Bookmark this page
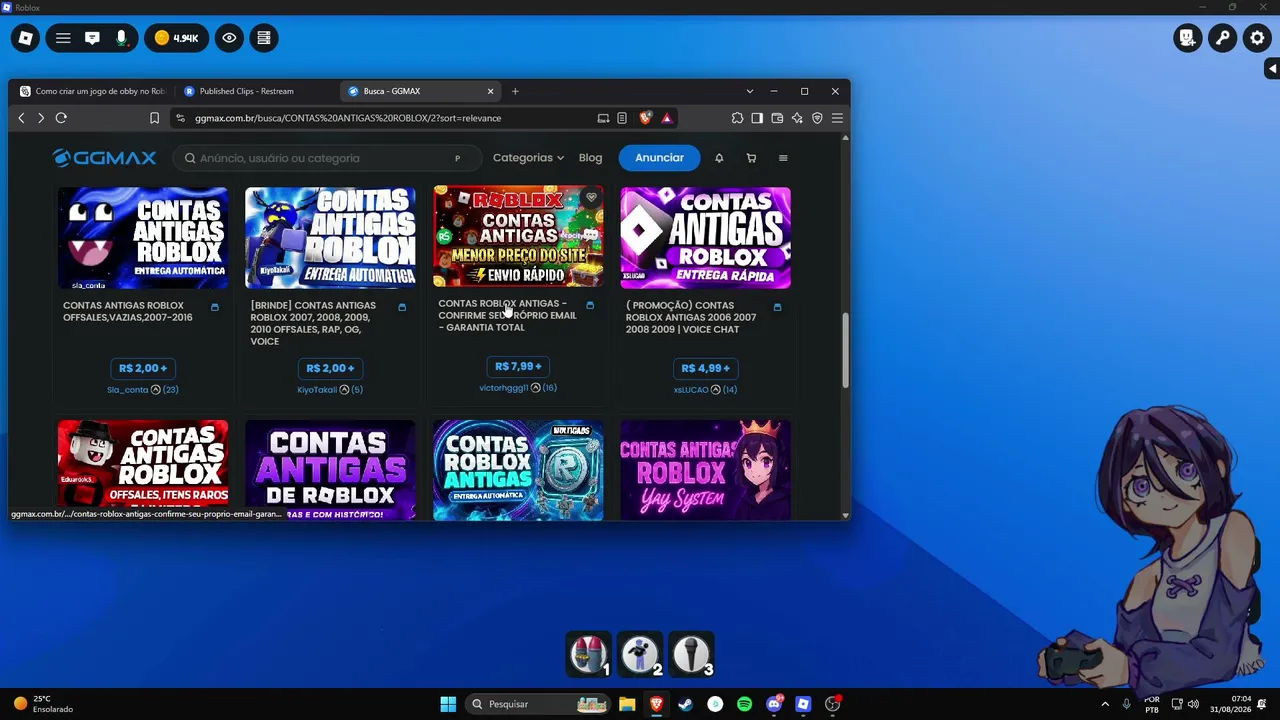1280x720 pixels. click(154, 118)
